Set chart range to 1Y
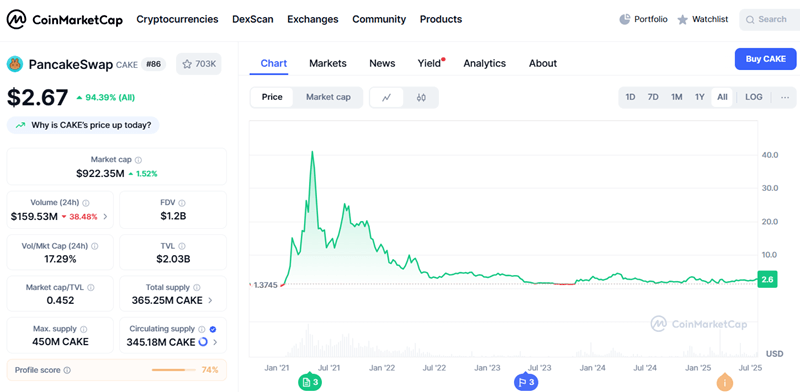800x392 pixels. [699, 97]
